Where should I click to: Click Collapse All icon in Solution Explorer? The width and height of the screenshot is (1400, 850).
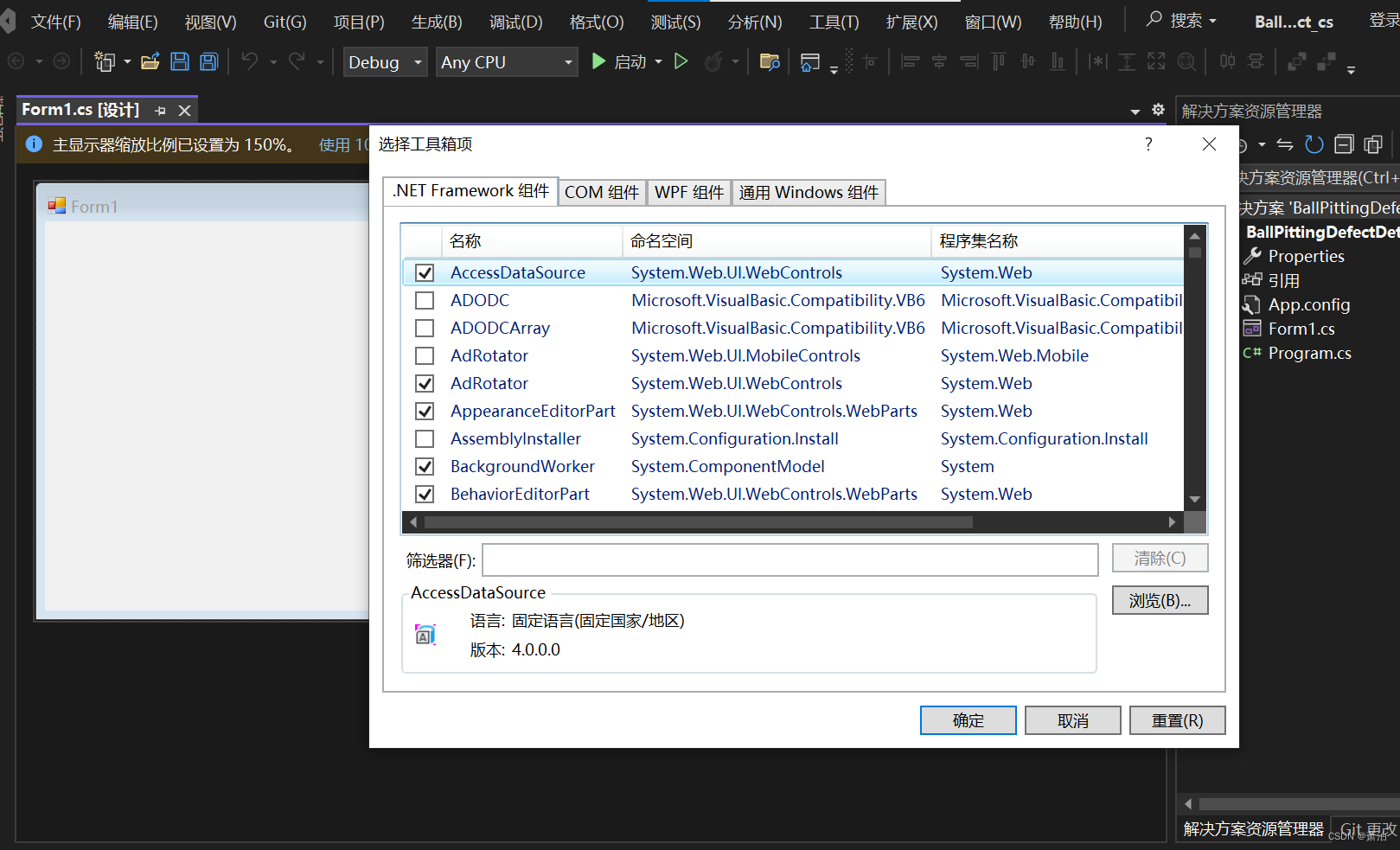1344,144
